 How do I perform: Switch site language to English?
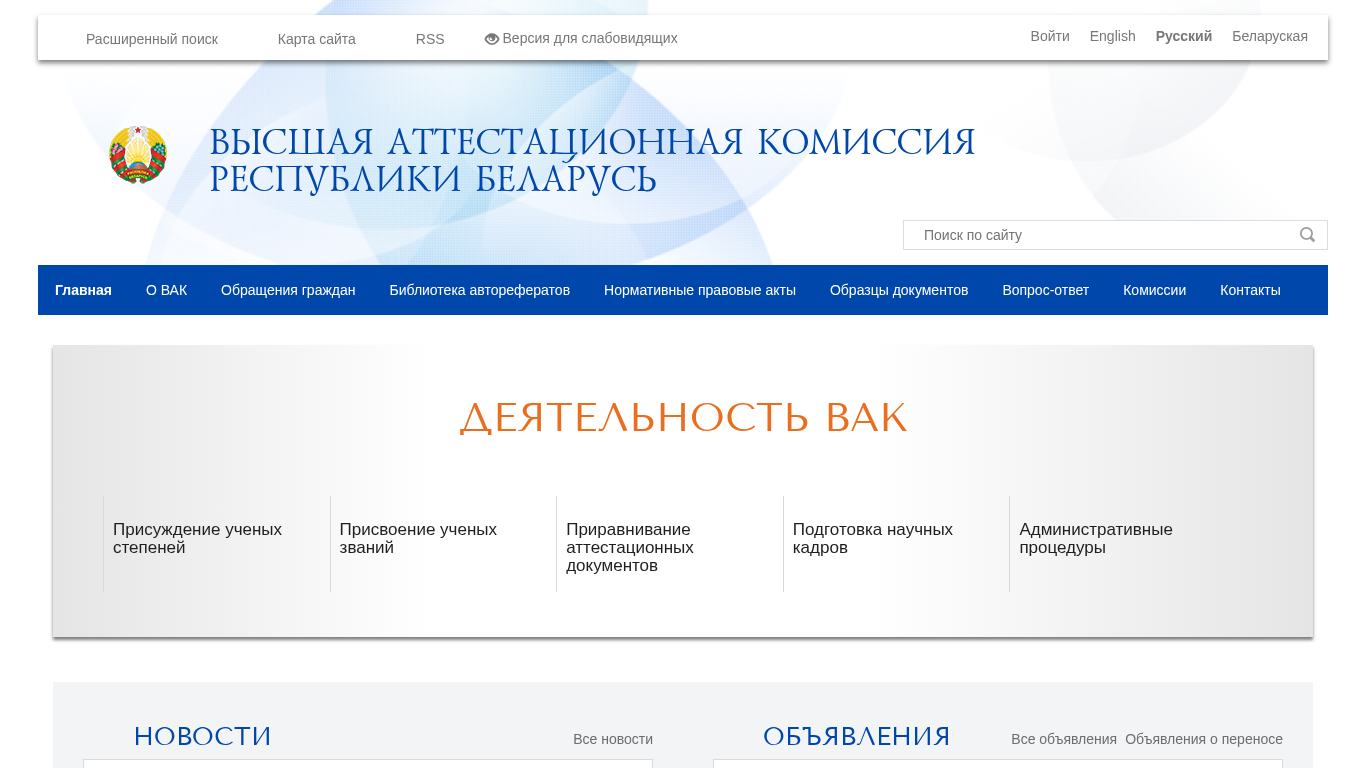point(1113,36)
